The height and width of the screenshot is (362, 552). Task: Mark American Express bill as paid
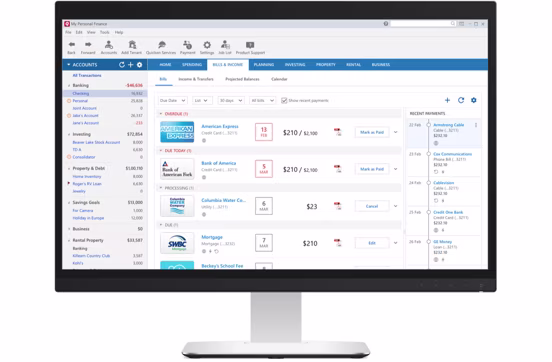(372, 132)
